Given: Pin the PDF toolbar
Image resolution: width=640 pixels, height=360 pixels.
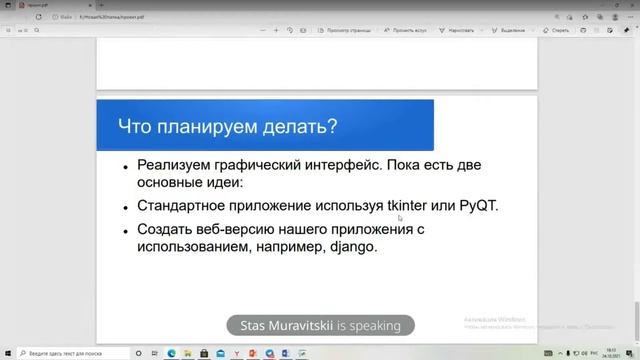Looking at the screenshot, I should coord(627,30).
